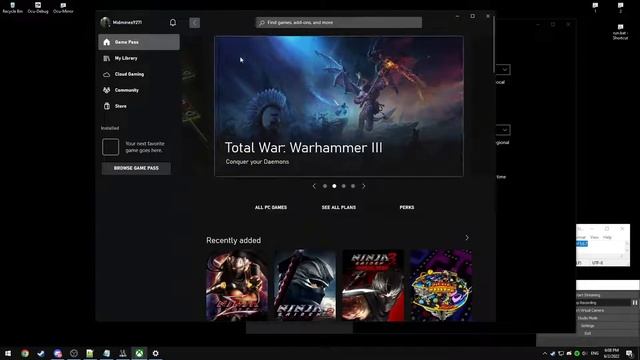Open the user profile avatar at top left
Screen dimensions: 640x360
[105, 22]
